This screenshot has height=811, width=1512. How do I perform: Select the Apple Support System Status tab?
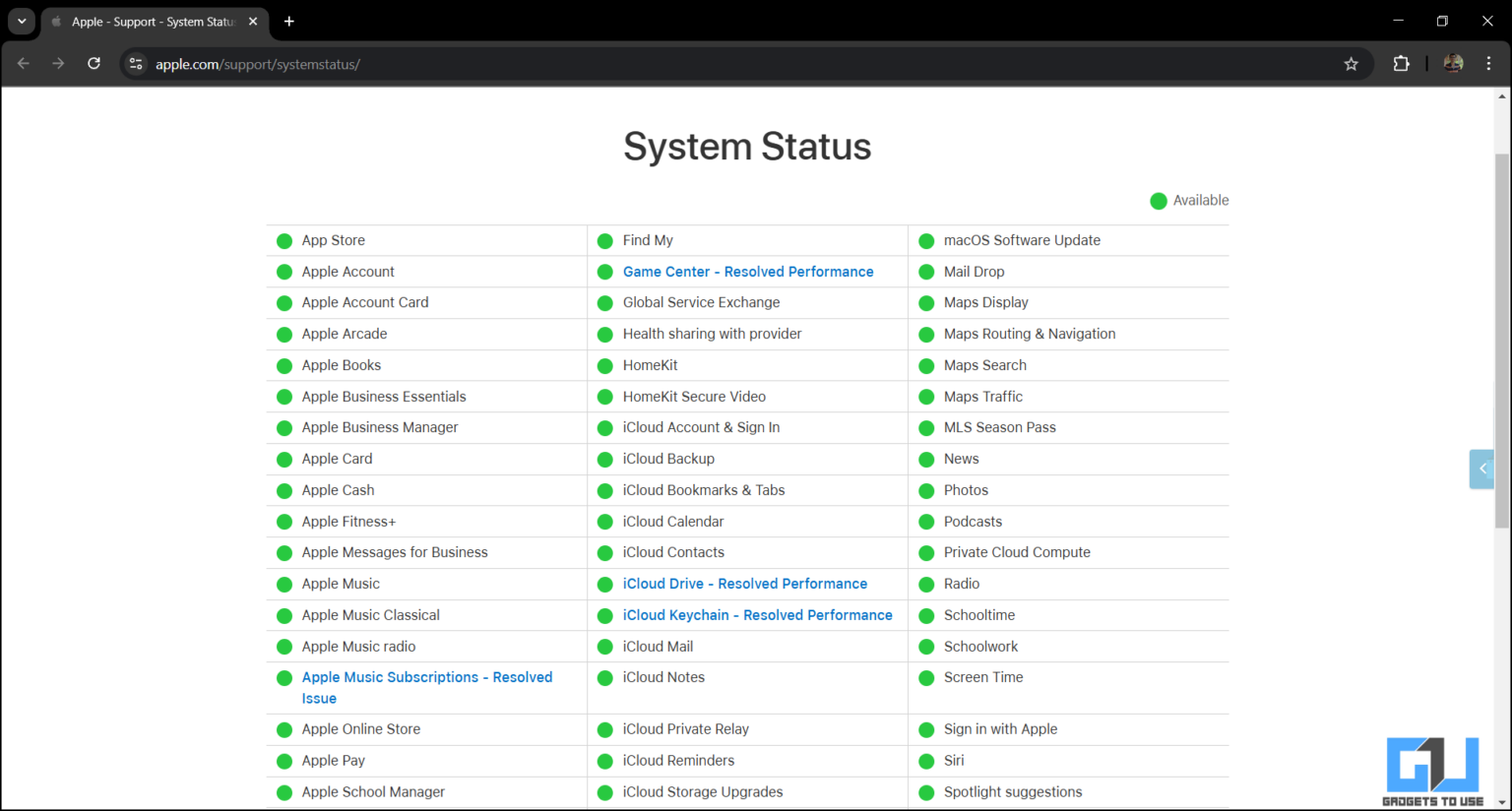(x=148, y=21)
